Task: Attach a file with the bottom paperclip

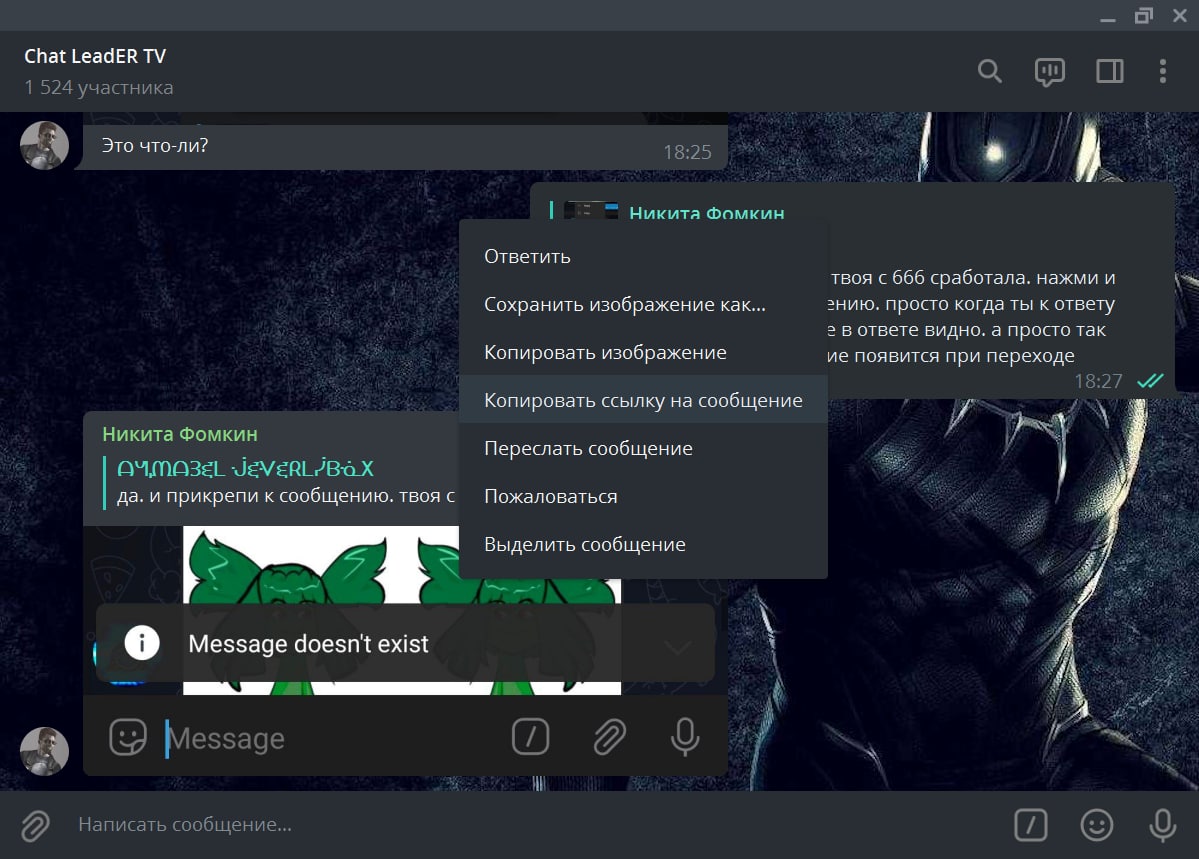Action: tap(35, 825)
